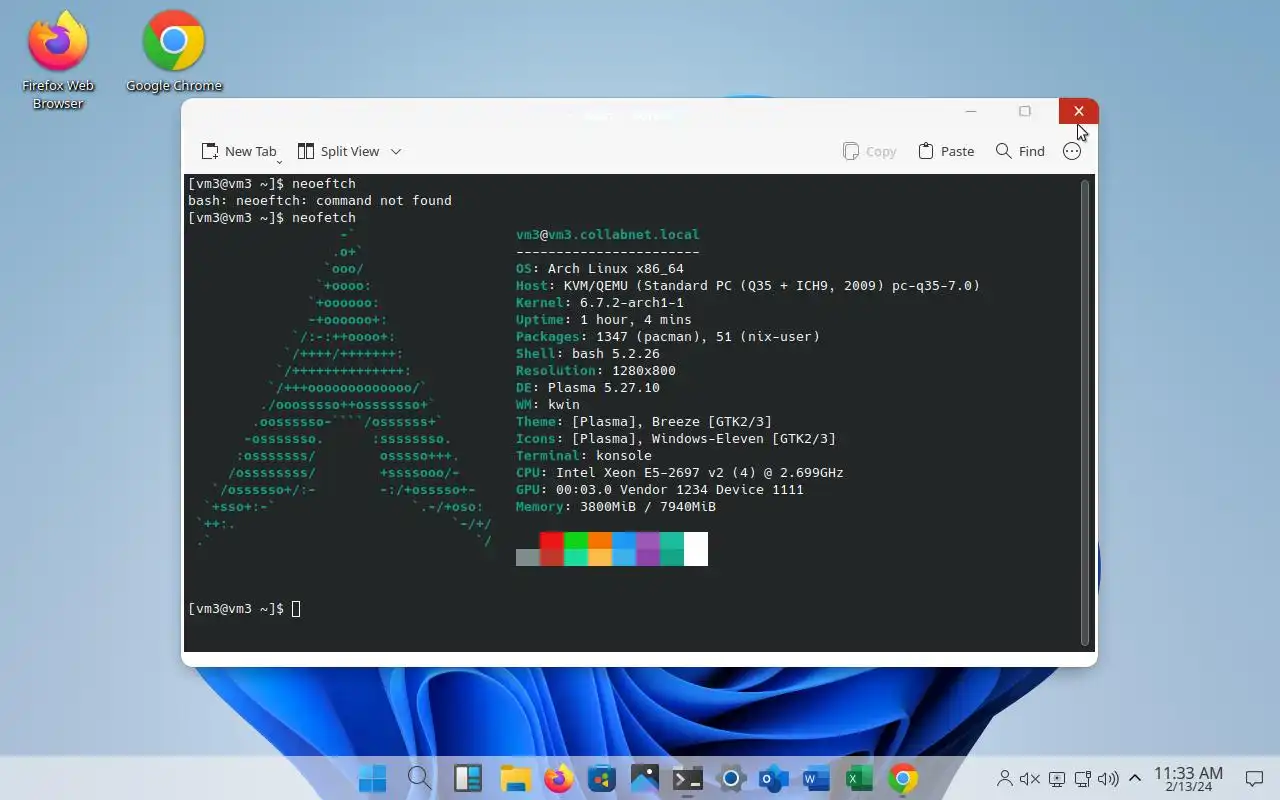Viewport: 1280px width, 800px height.
Task: Click the 'Memory: 3800MiB / 7940MiB' line
Action: click(x=616, y=507)
